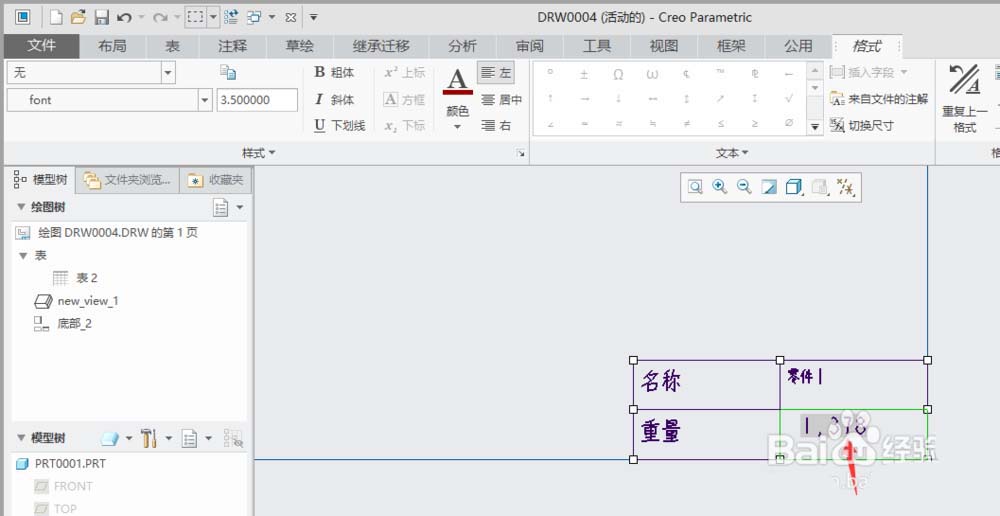1000x516 pixels.
Task: Open the text Color (颜色) dropdown
Action: (457, 126)
